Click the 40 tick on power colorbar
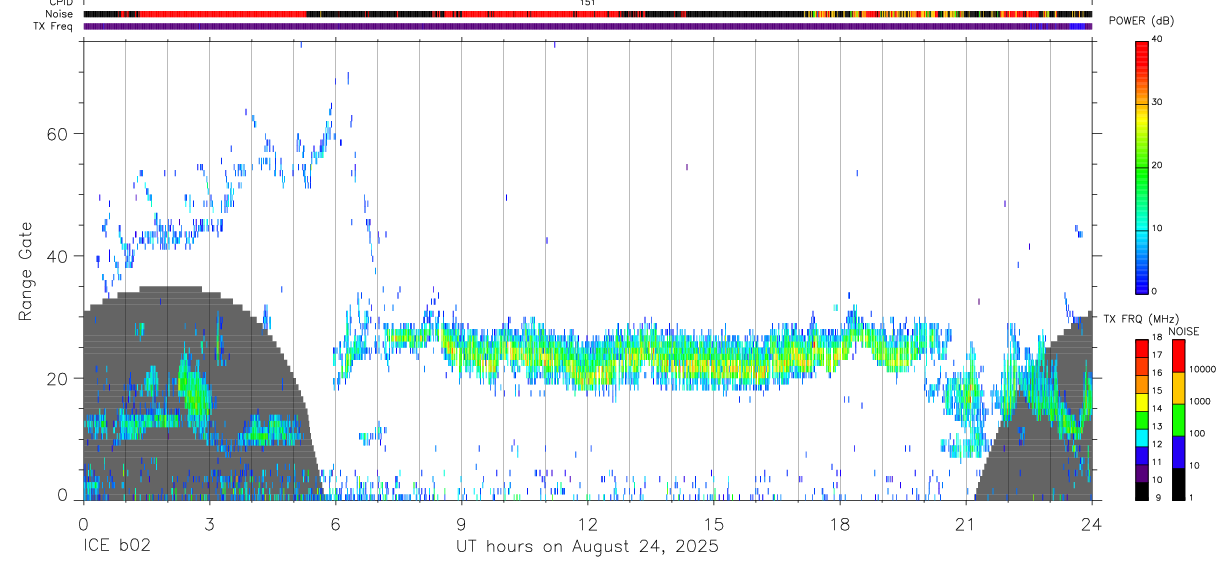The image size is (1228, 567). coord(1158,38)
